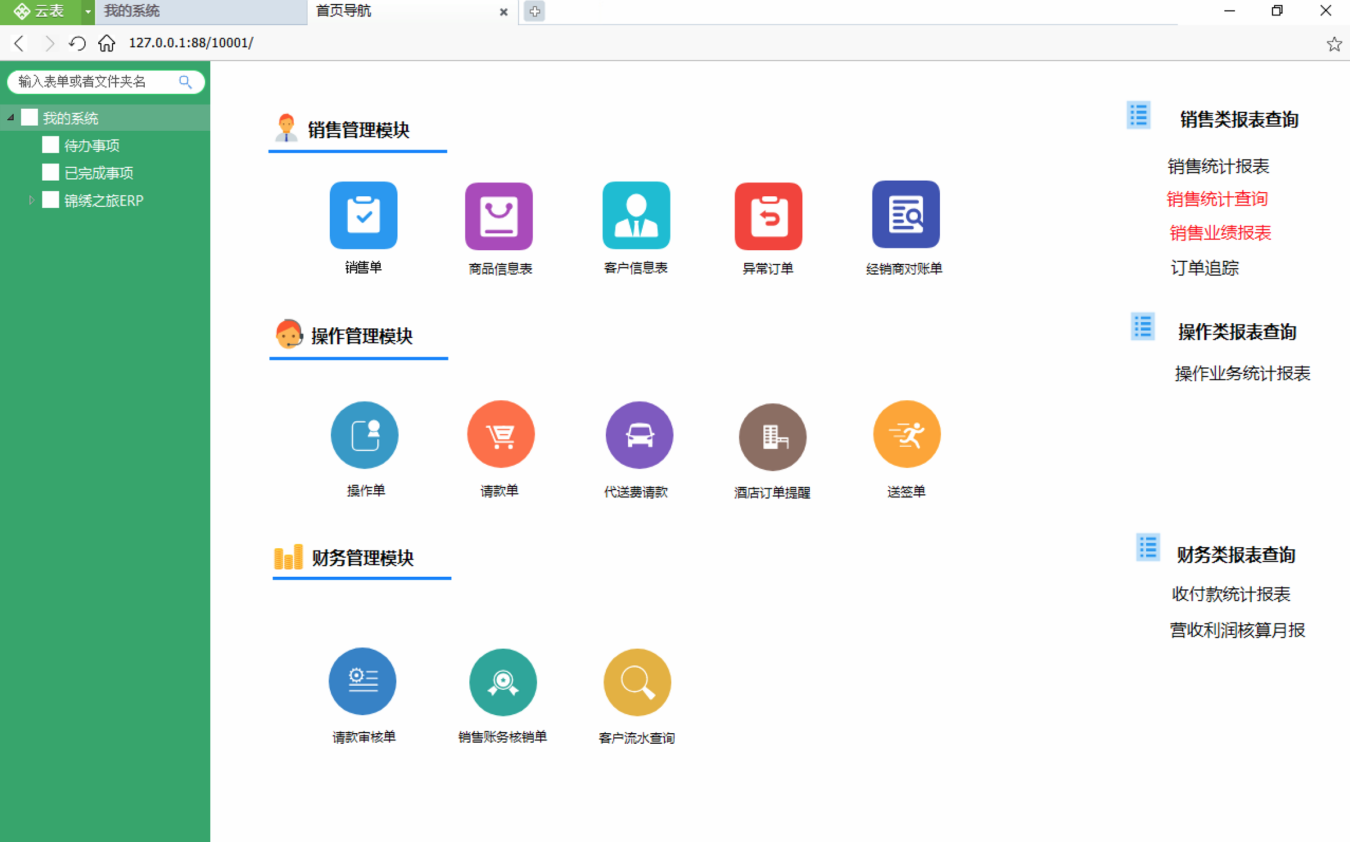
Task: Open the 代送费请款 car icon
Action: [x=639, y=435]
